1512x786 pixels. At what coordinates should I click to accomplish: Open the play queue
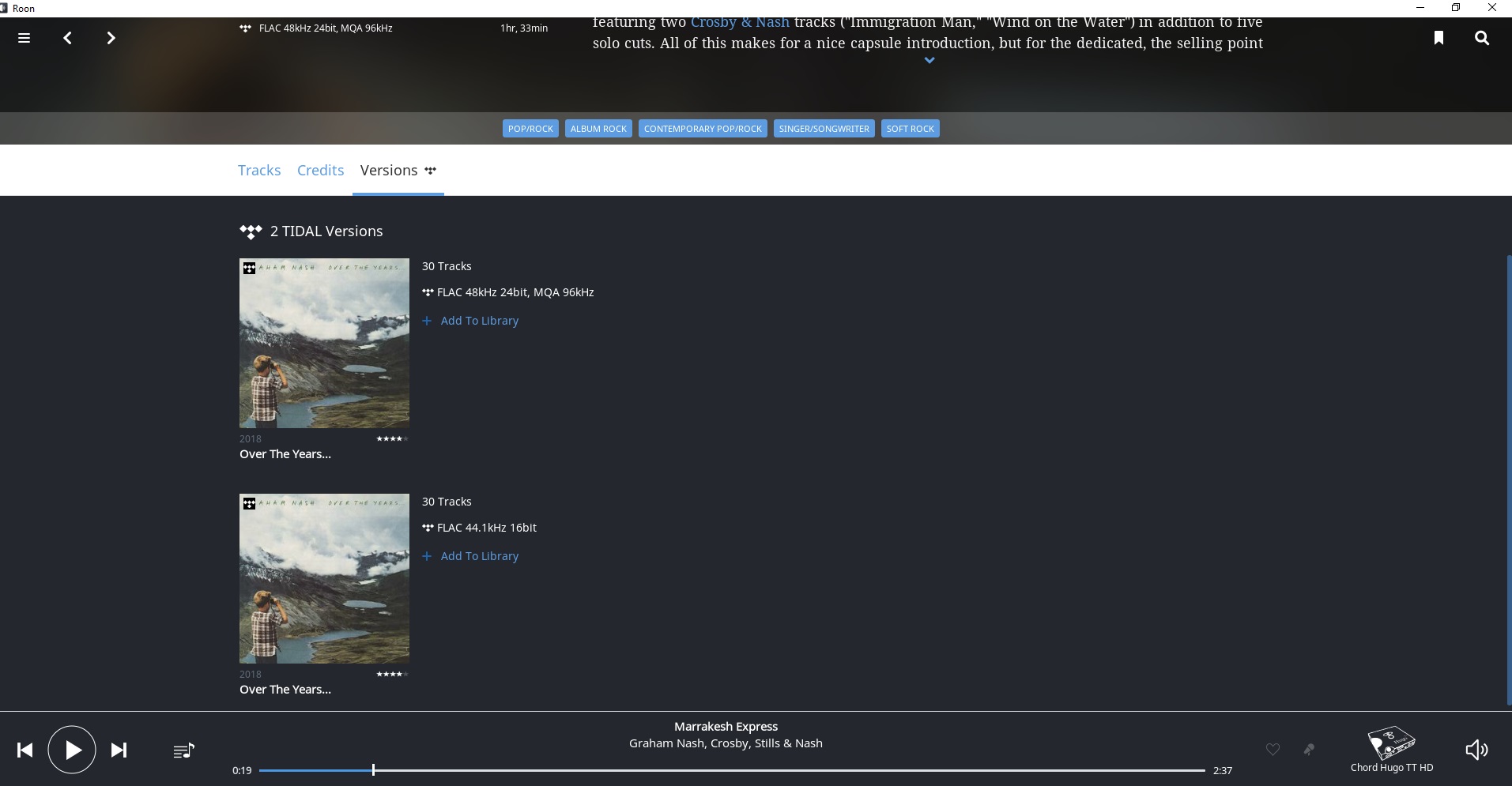pyautogui.click(x=183, y=750)
